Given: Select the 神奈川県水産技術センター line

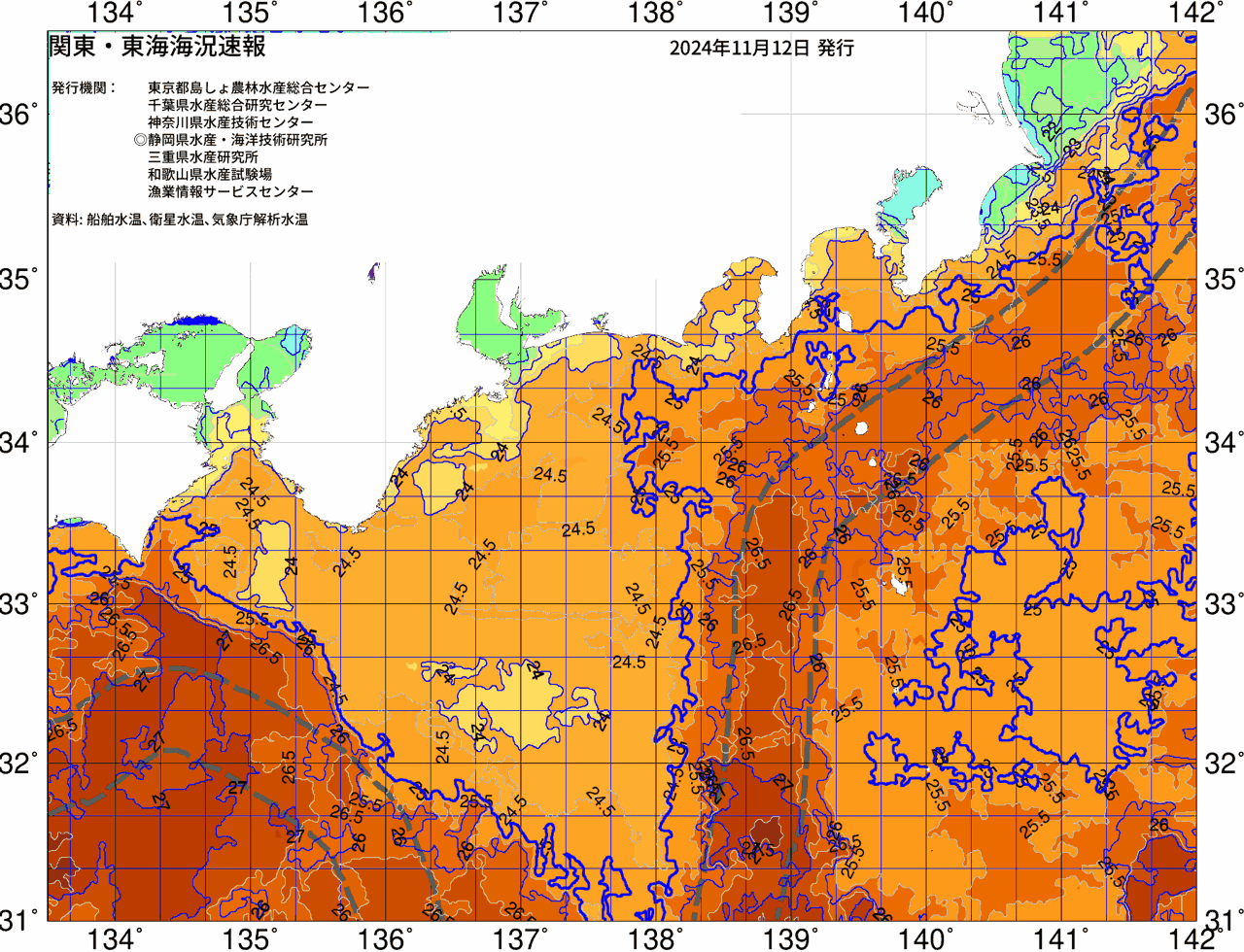Looking at the screenshot, I should coord(230,122).
